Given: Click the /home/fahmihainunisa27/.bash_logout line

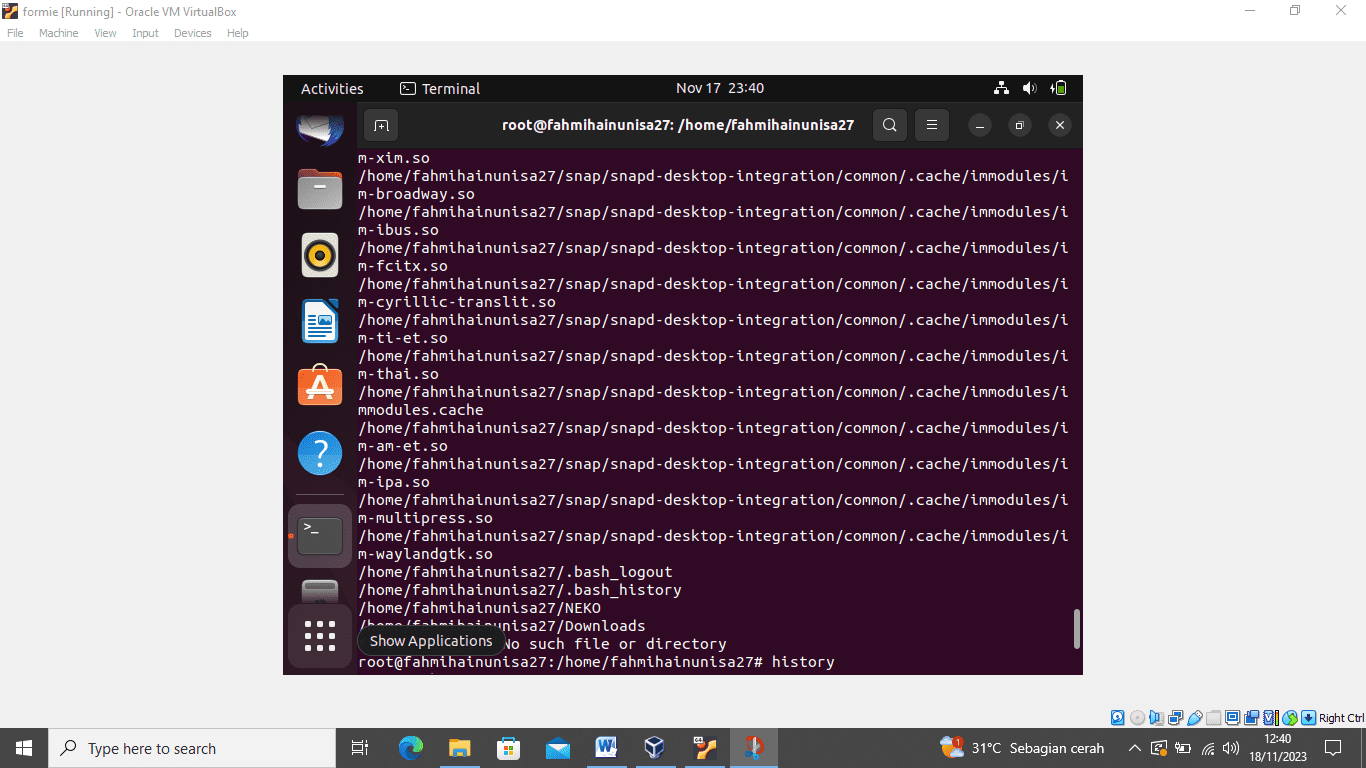Looking at the screenshot, I should (x=515, y=572).
